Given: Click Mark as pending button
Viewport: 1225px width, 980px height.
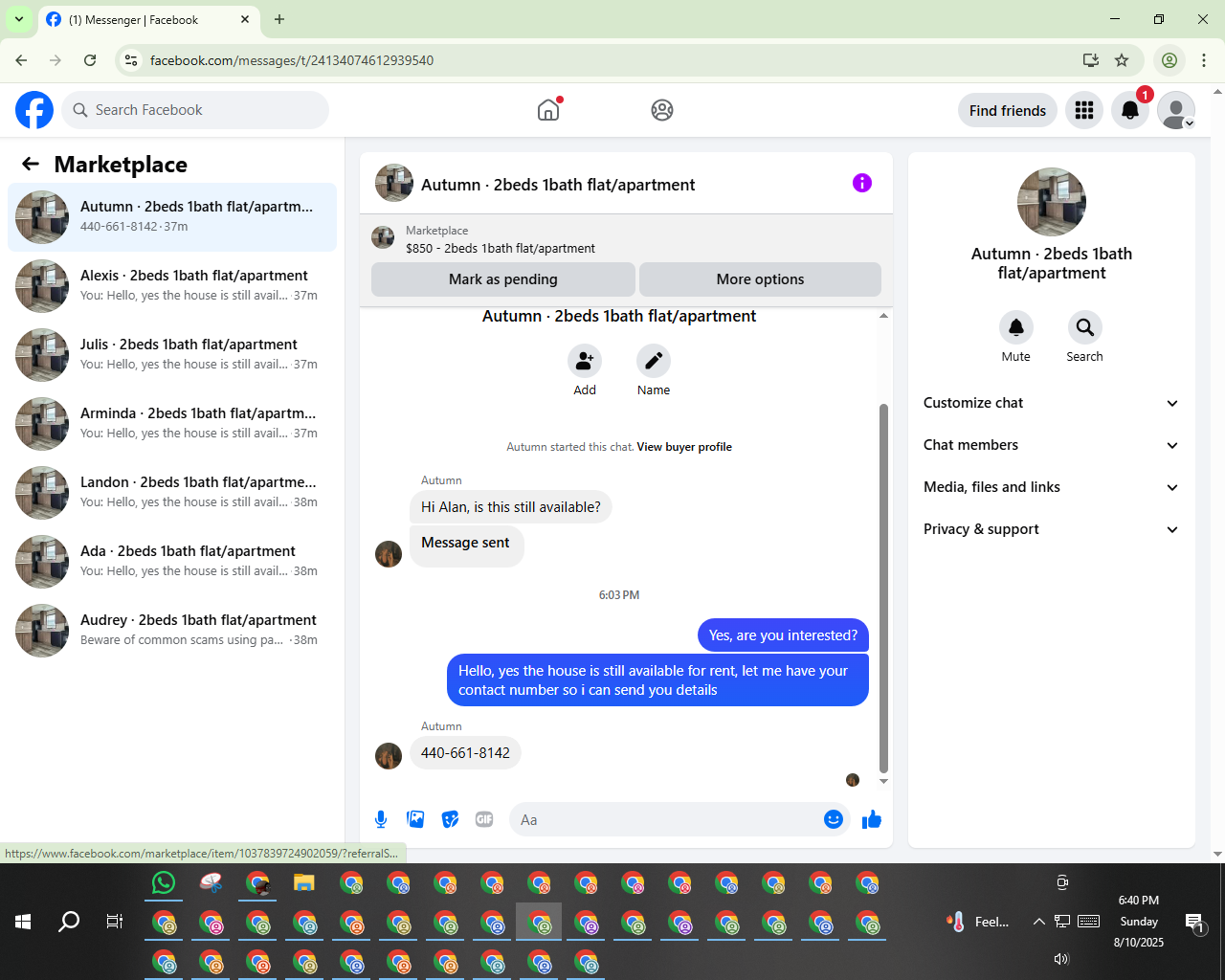Looking at the screenshot, I should pyautogui.click(x=503, y=279).
